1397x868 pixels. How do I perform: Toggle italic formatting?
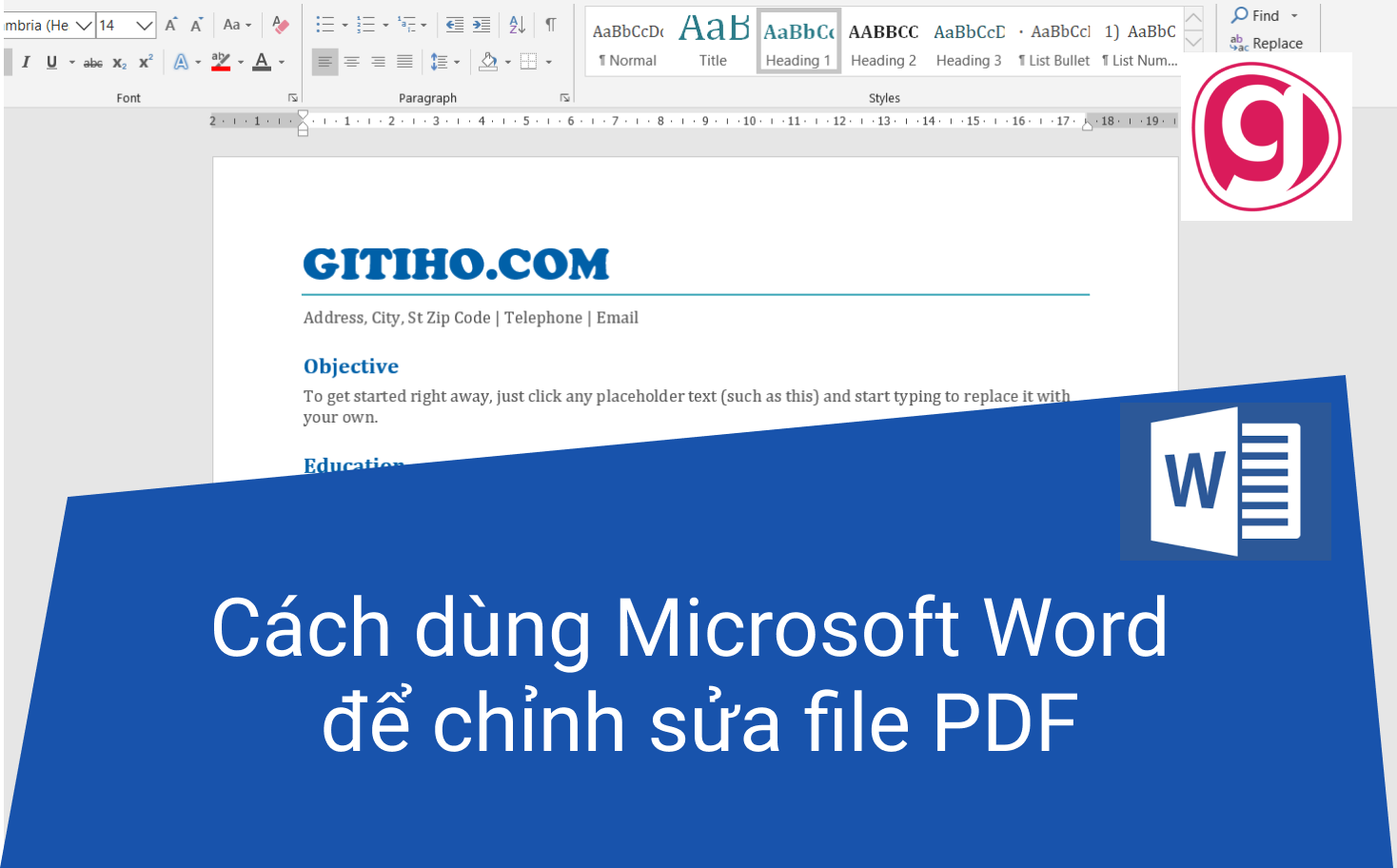click(26, 62)
